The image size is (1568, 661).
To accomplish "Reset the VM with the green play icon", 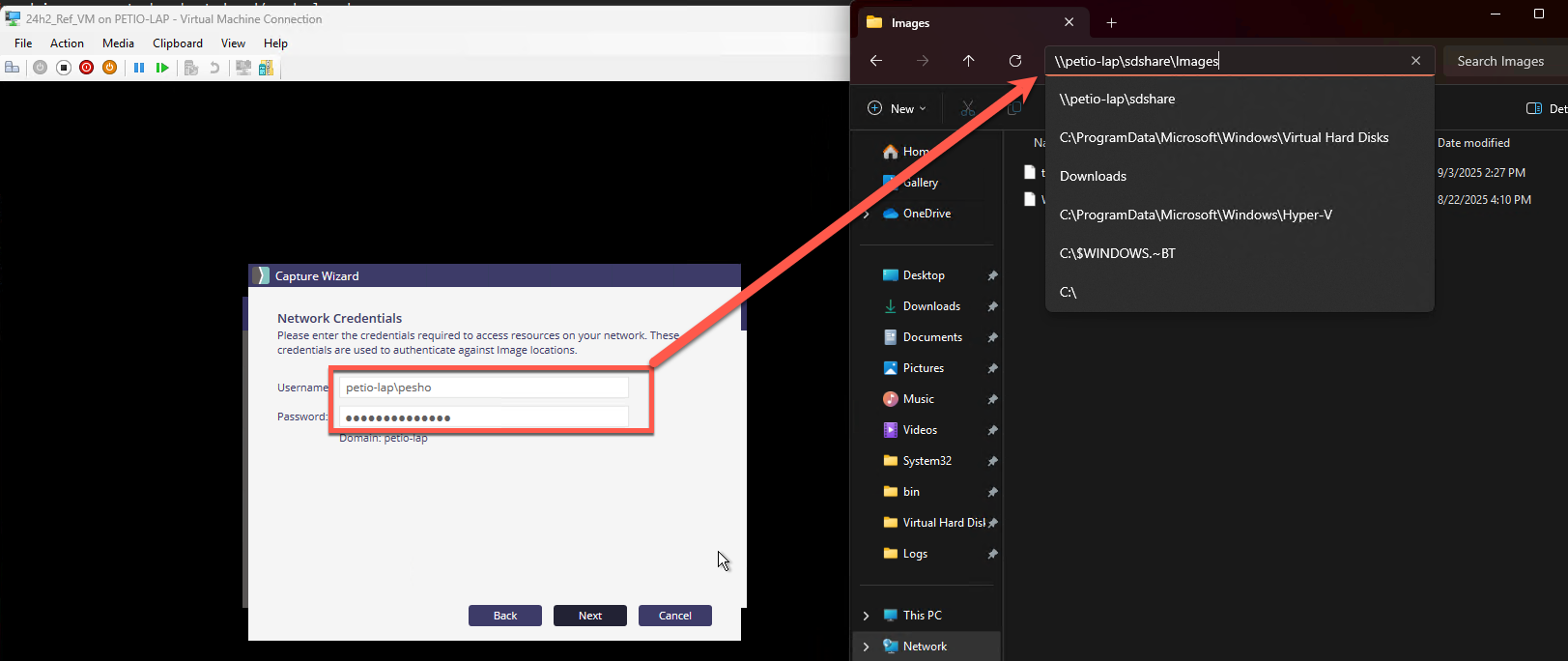I will pos(162,68).
